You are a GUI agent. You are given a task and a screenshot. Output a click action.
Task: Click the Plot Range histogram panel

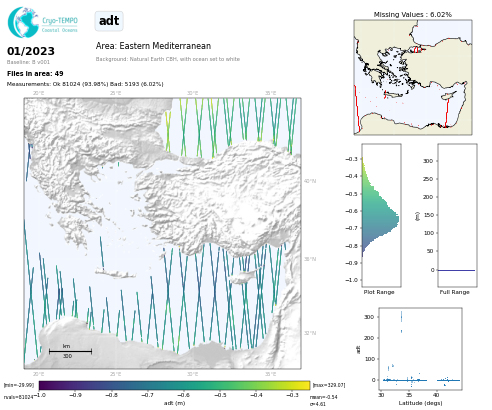pos(381,215)
